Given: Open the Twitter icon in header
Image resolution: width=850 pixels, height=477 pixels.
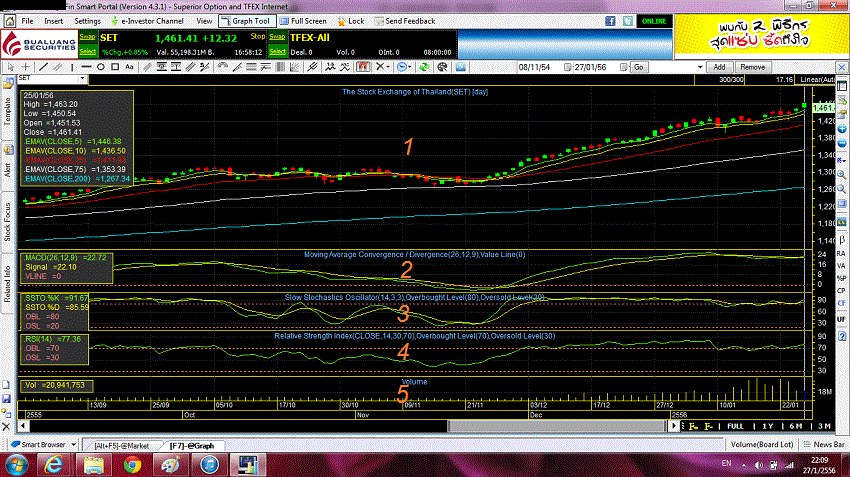Looking at the screenshot, I should tap(628, 21).
